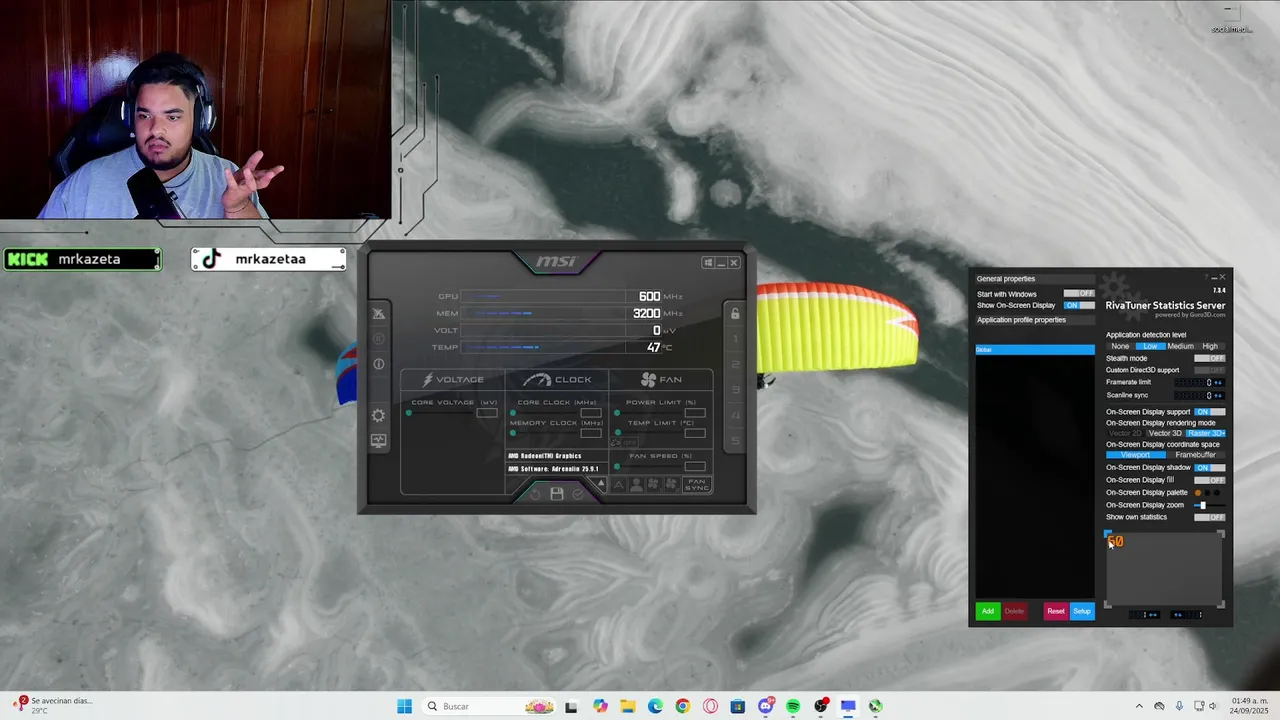Select Viewport coordinate space

(x=1135, y=455)
